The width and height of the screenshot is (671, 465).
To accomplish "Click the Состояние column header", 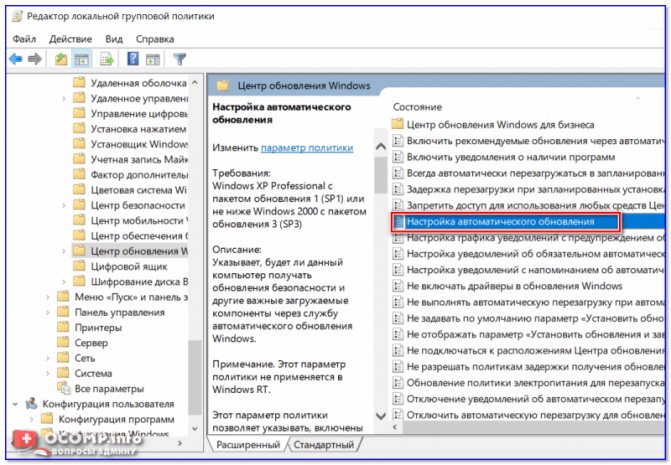I will (417, 107).
